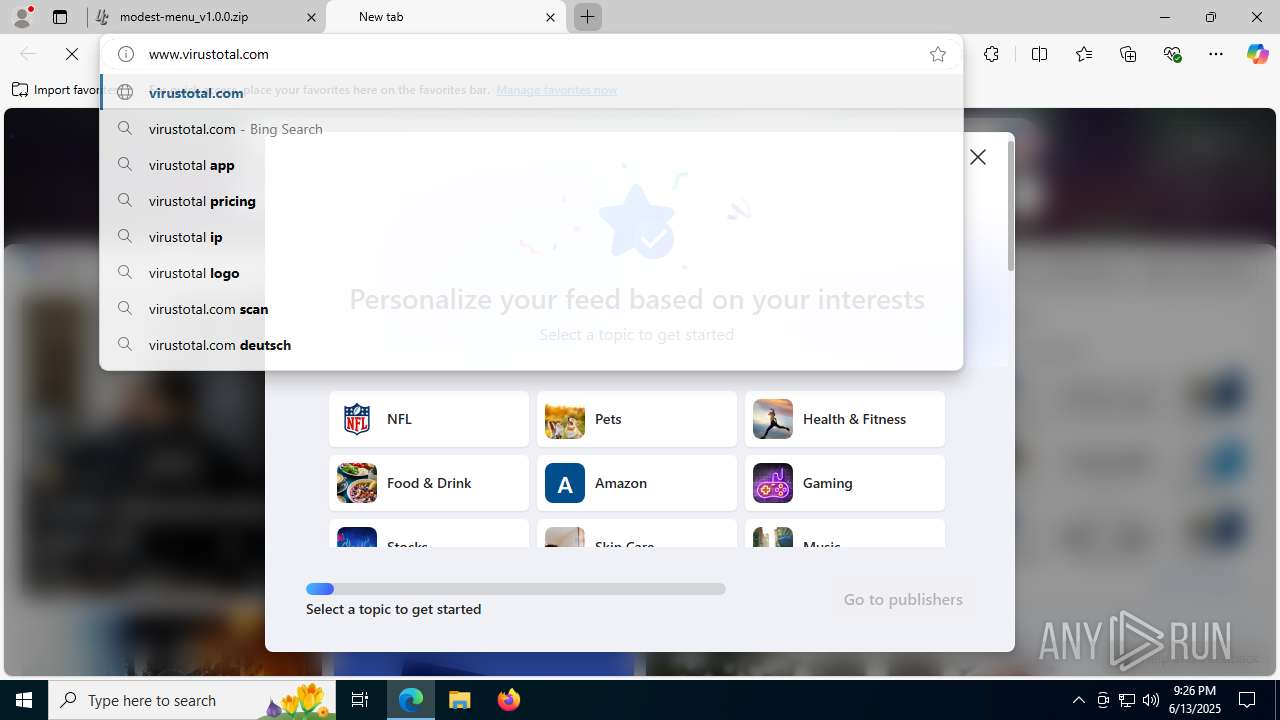The width and height of the screenshot is (1280, 720).
Task: Close the modest-menu_v1.0.0.zip tab
Action: pos(311,17)
